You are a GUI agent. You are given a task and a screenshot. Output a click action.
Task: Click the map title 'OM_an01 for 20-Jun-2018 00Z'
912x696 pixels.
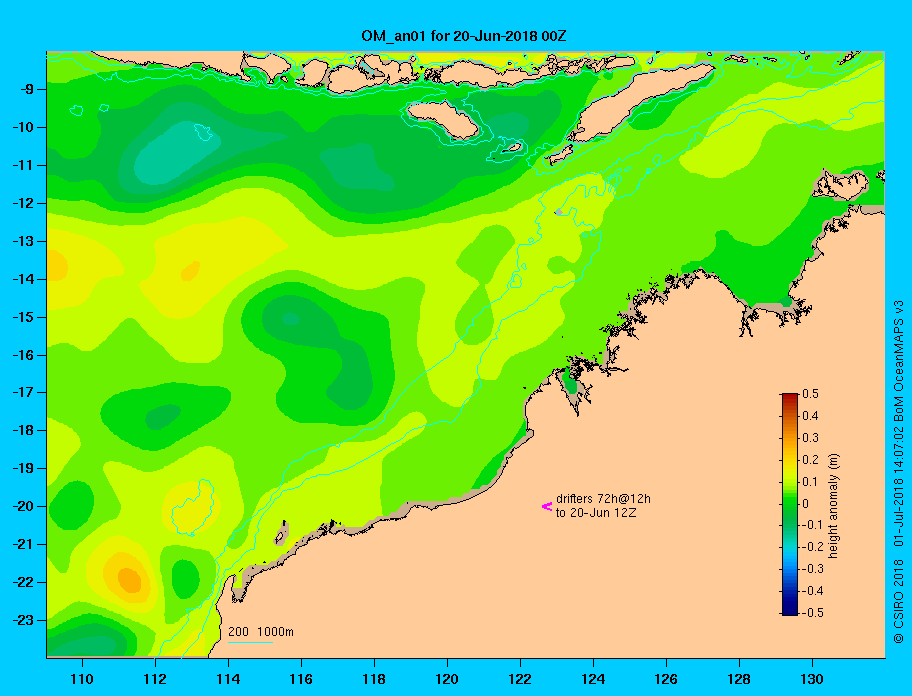click(x=464, y=36)
